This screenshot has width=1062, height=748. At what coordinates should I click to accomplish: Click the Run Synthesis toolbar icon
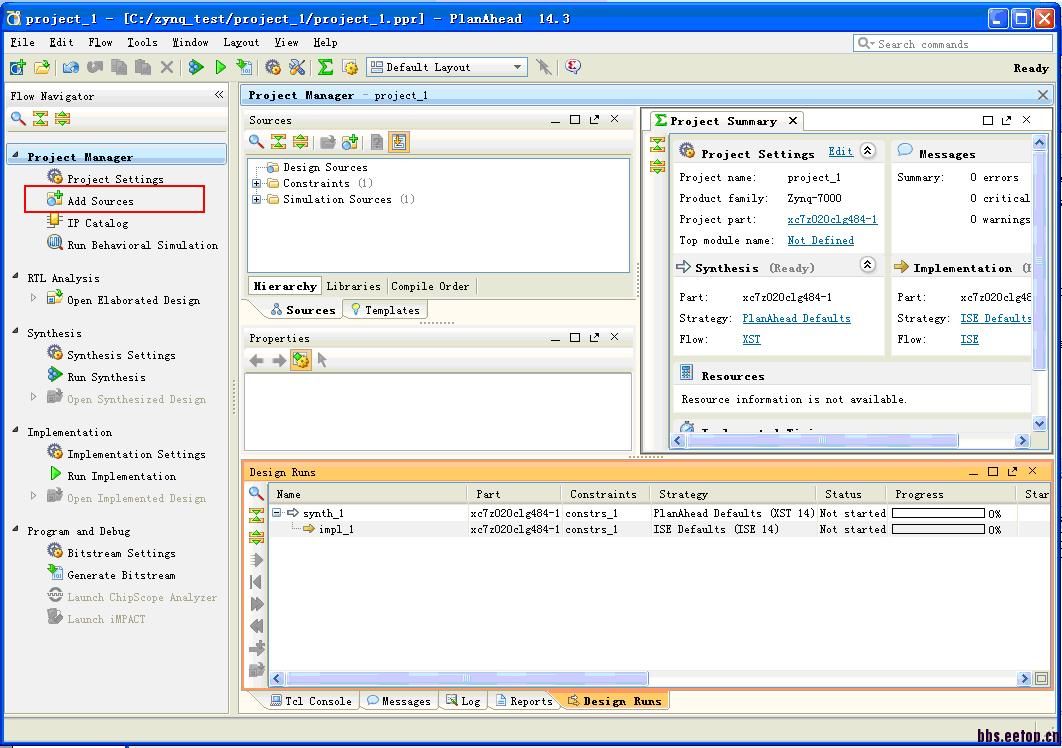[x=196, y=67]
